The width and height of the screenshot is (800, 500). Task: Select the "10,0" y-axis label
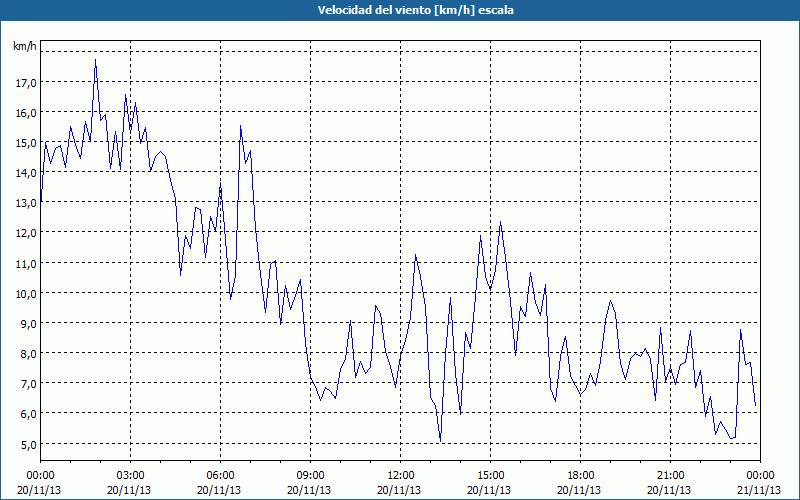(26, 294)
